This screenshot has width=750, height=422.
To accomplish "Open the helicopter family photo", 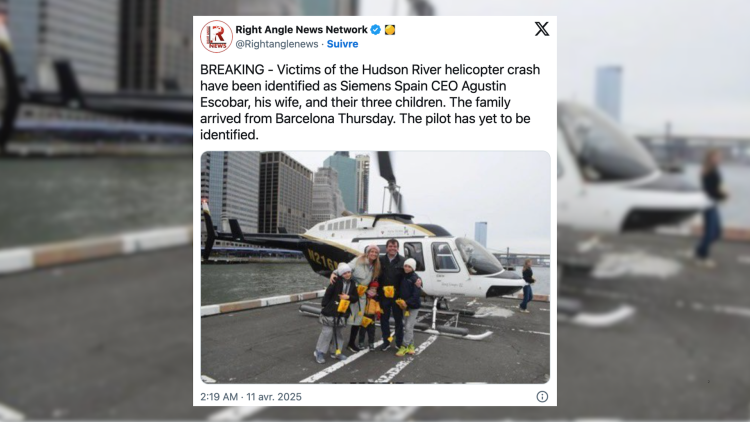I will [x=375, y=267].
